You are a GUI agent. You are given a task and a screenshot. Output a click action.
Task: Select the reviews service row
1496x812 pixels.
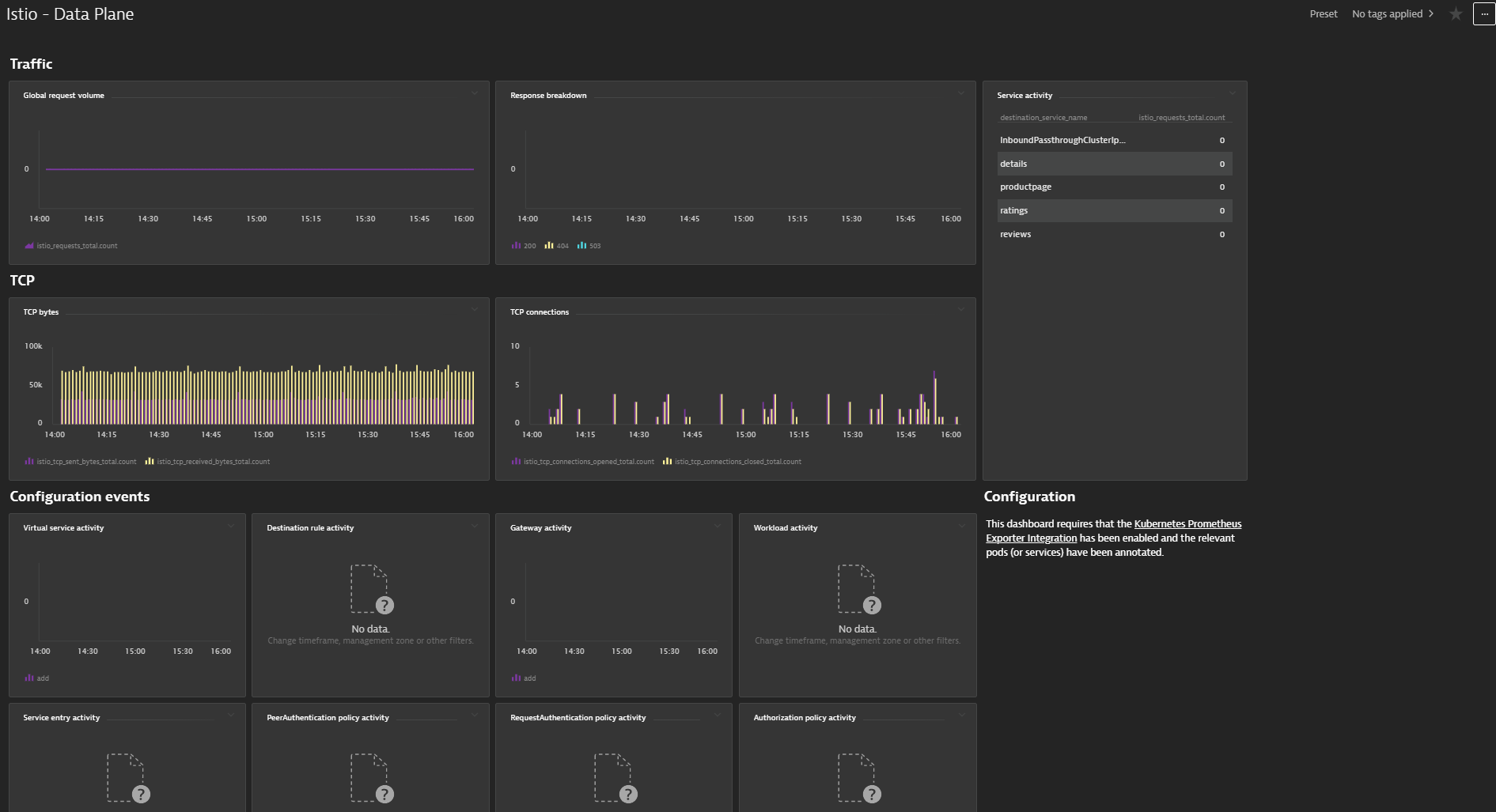(1114, 234)
